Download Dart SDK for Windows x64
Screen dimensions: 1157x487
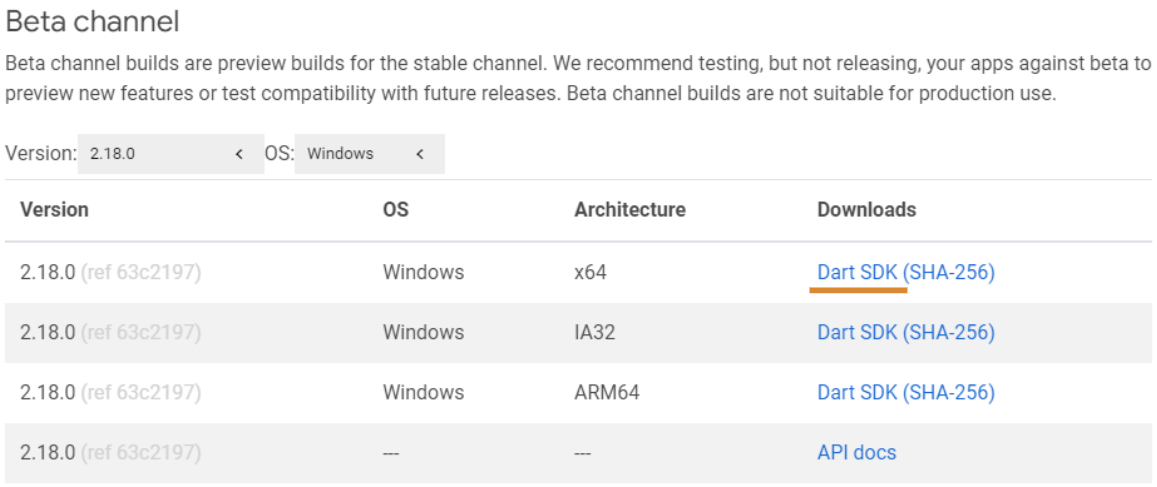[857, 273]
